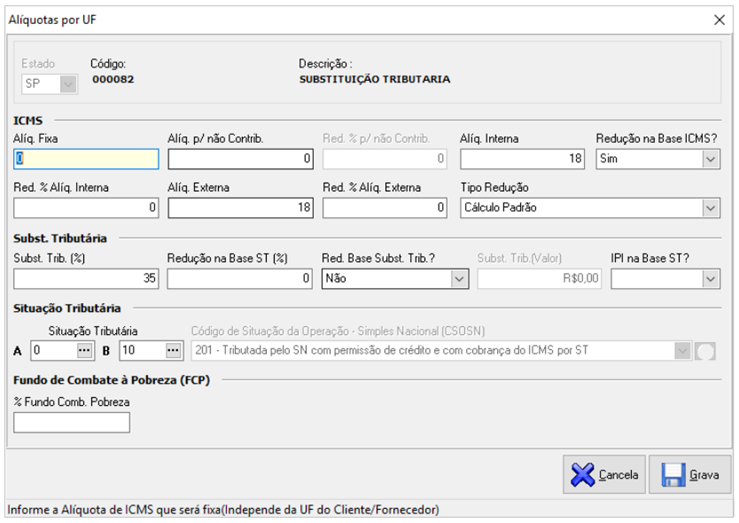Click the Alíq. Fixa input field
The image size is (739, 523).
[x=86, y=159]
